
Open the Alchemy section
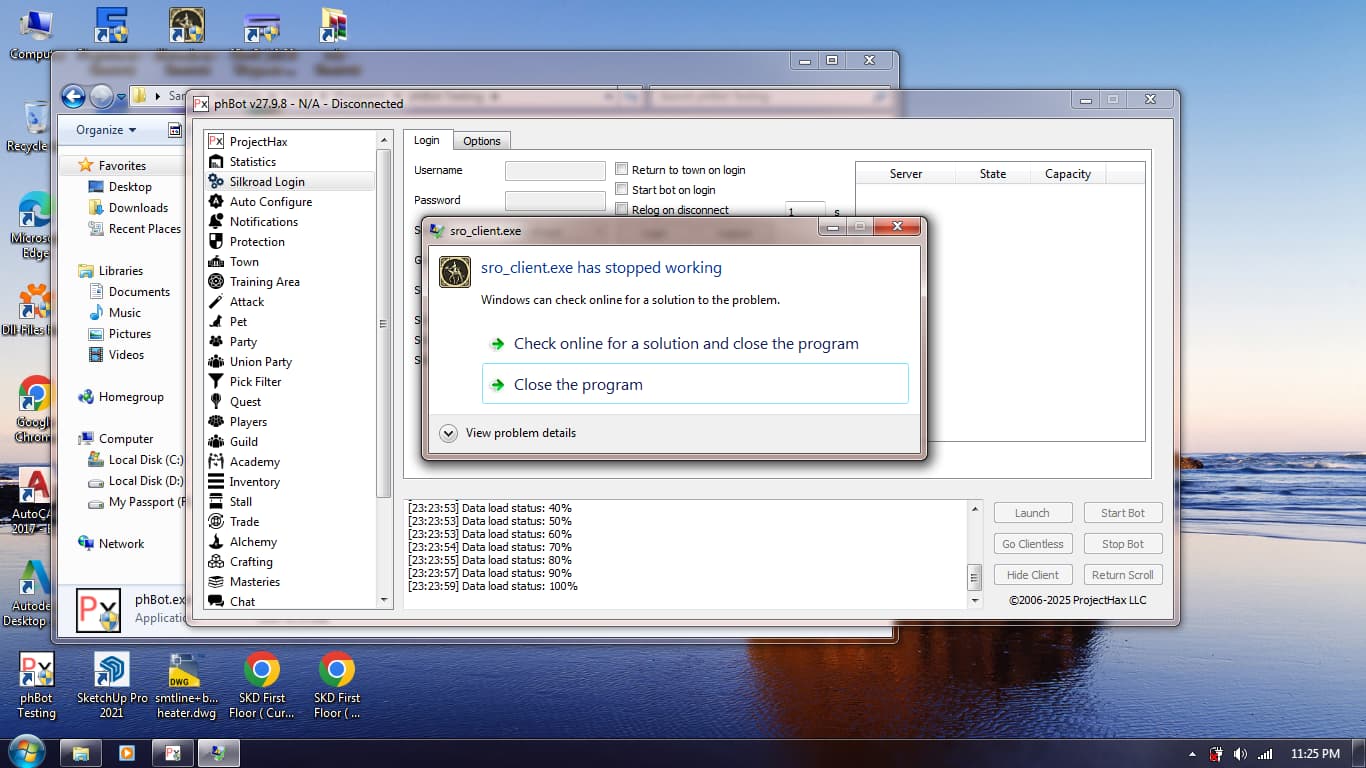pyautogui.click(x=253, y=542)
